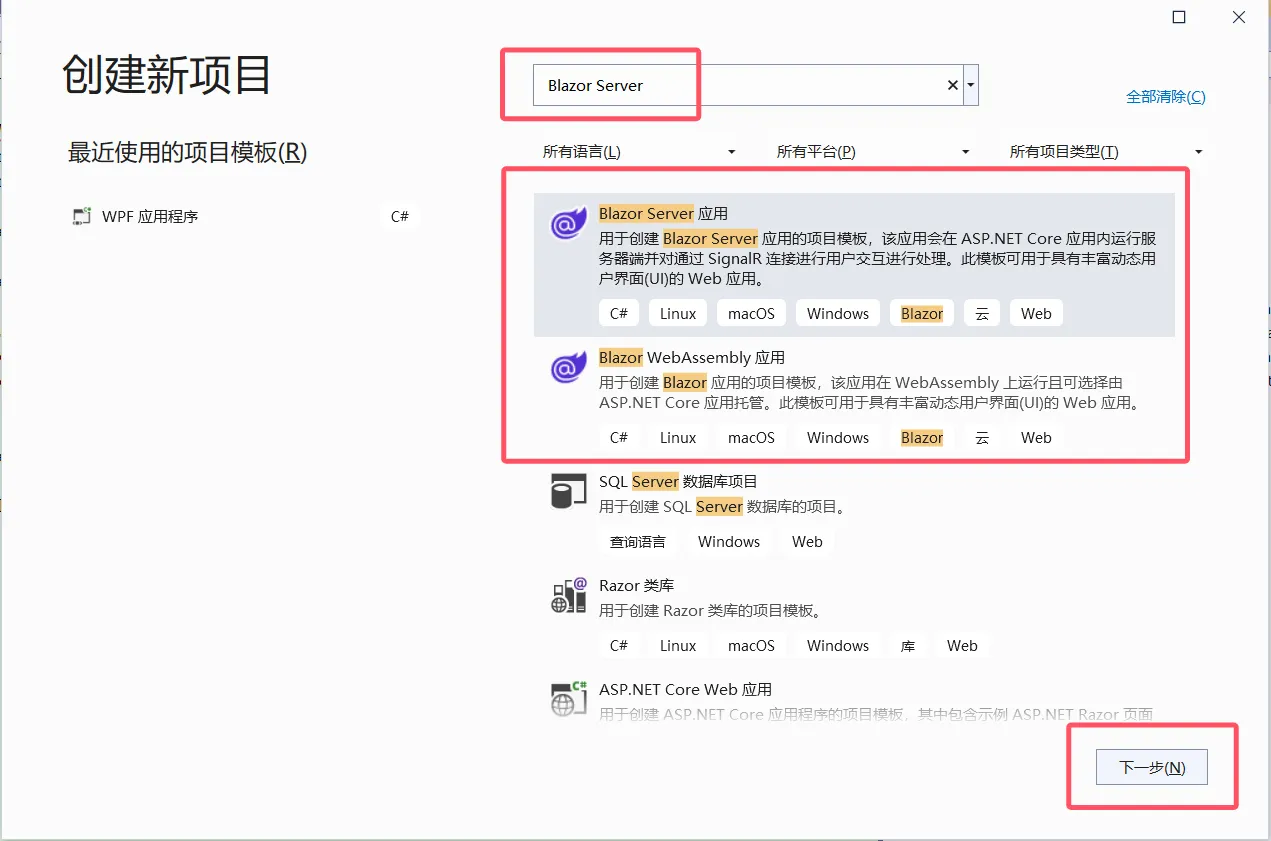Click the ASP.NET Core Web app icon
The width and height of the screenshot is (1271, 841).
(x=569, y=699)
